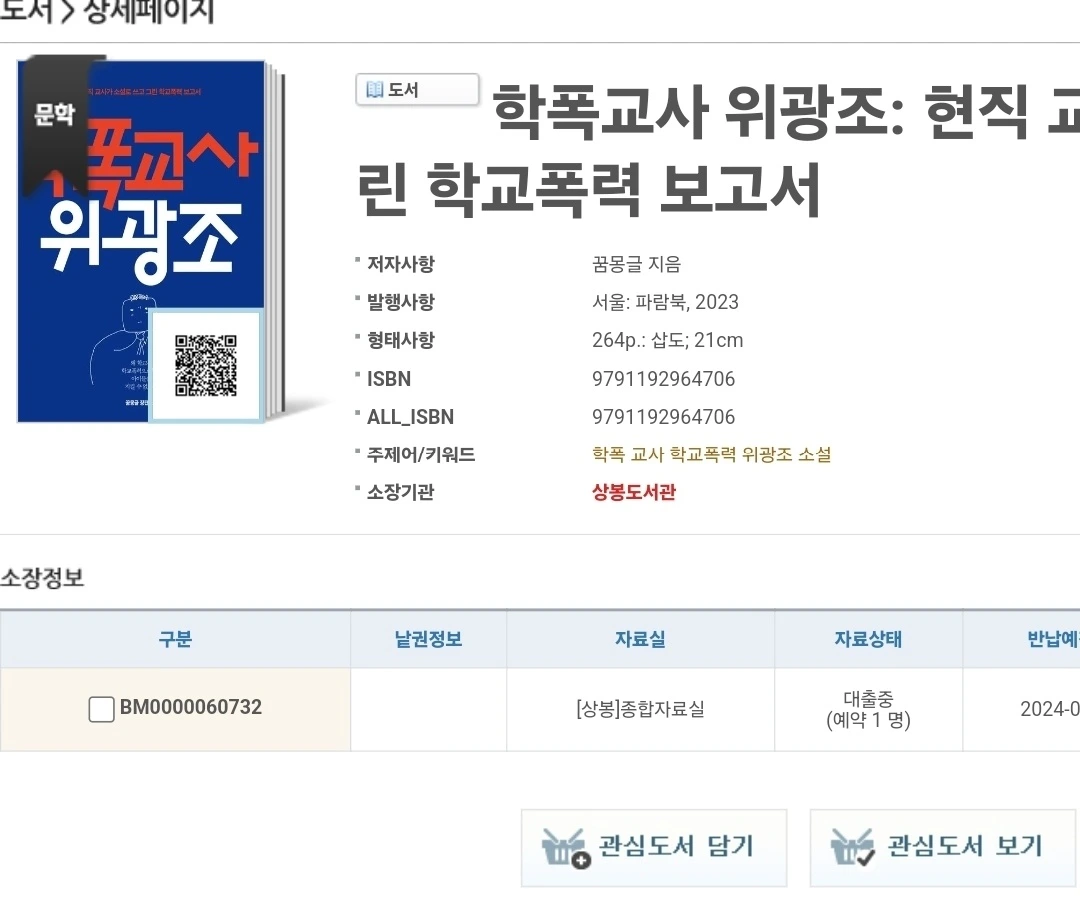Click the 관심도서 보기 button
Viewport: 1080px width, 905px height.
[942, 848]
